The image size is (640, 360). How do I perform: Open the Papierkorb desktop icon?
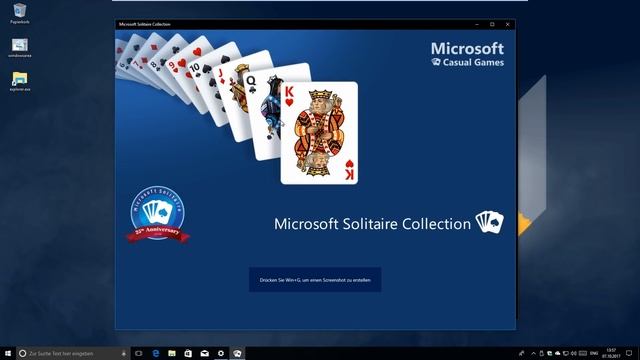(x=20, y=13)
